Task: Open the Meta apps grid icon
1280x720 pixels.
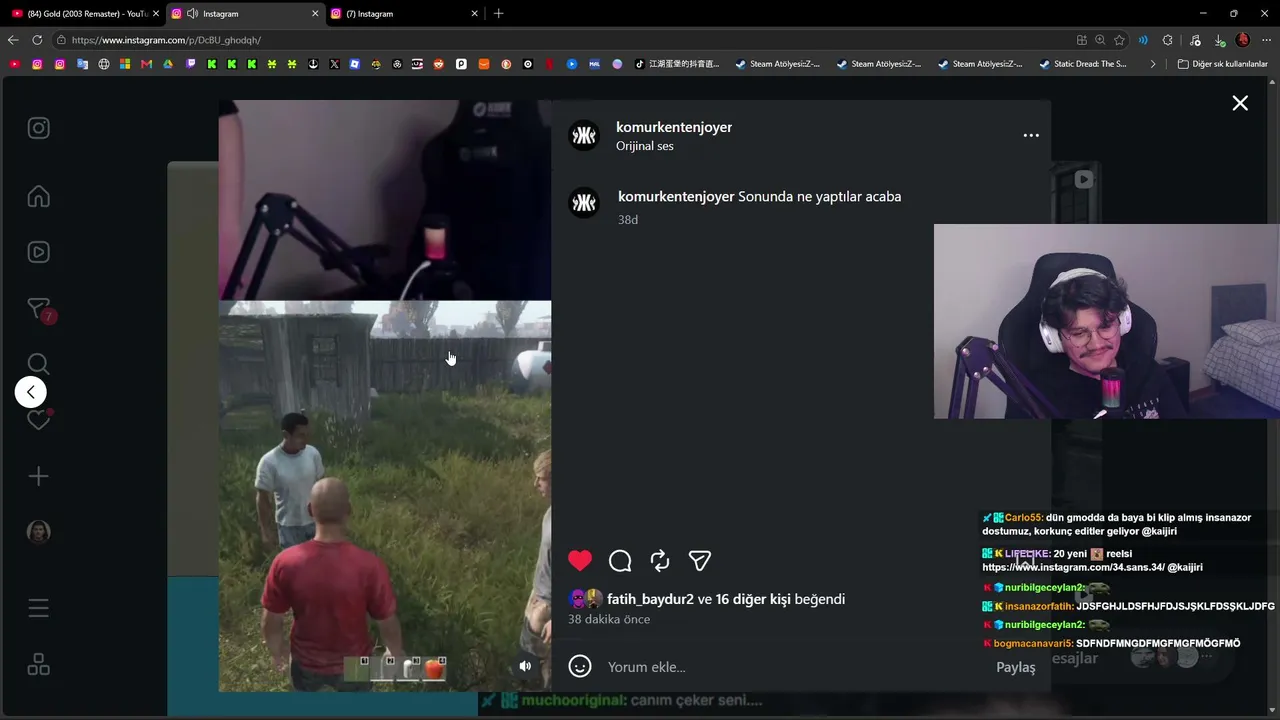Action: (x=39, y=664)
